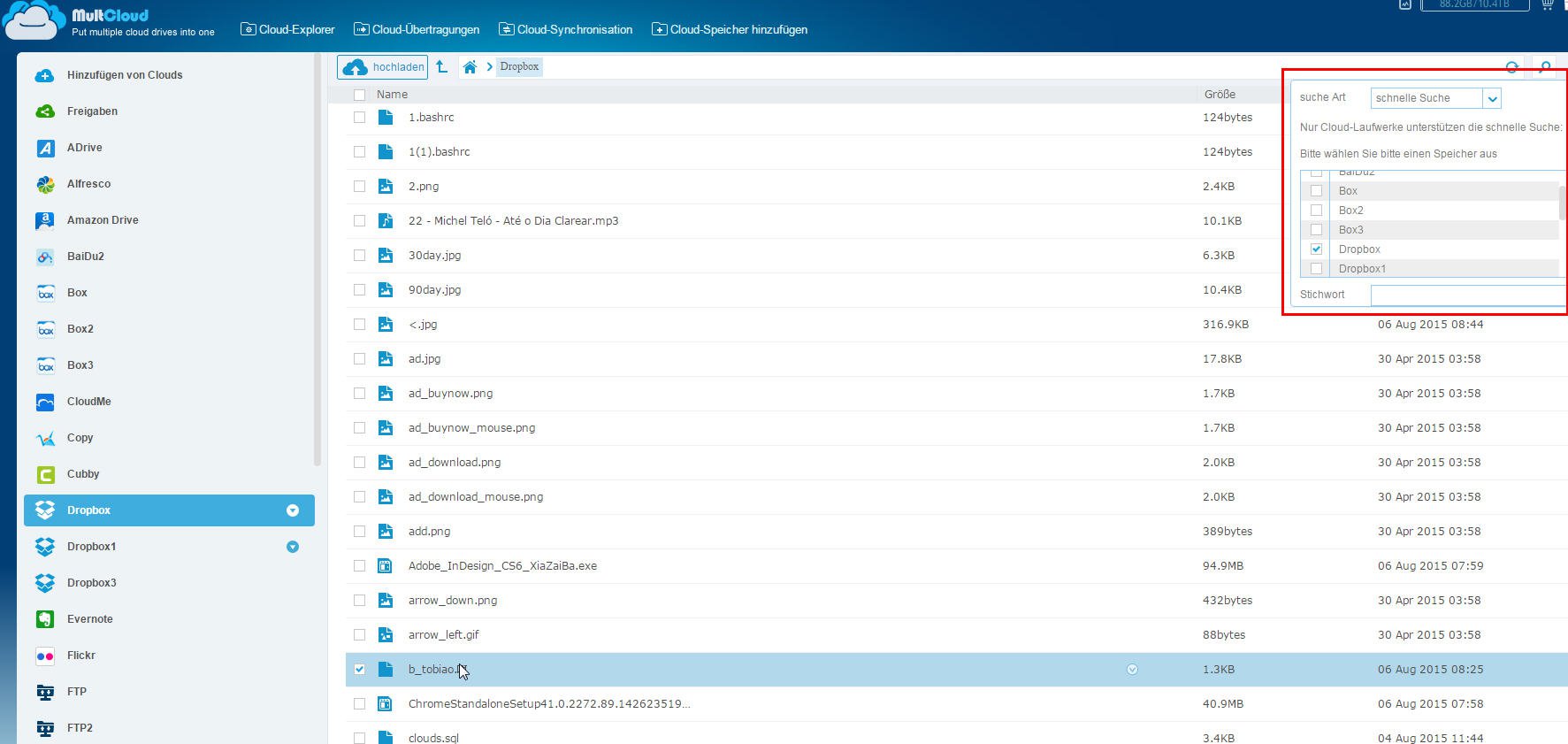Screen dimensions: 1568x744
Task: Open Cloud-Speicher hinzufügen tab
Action: tap(730, 29)
